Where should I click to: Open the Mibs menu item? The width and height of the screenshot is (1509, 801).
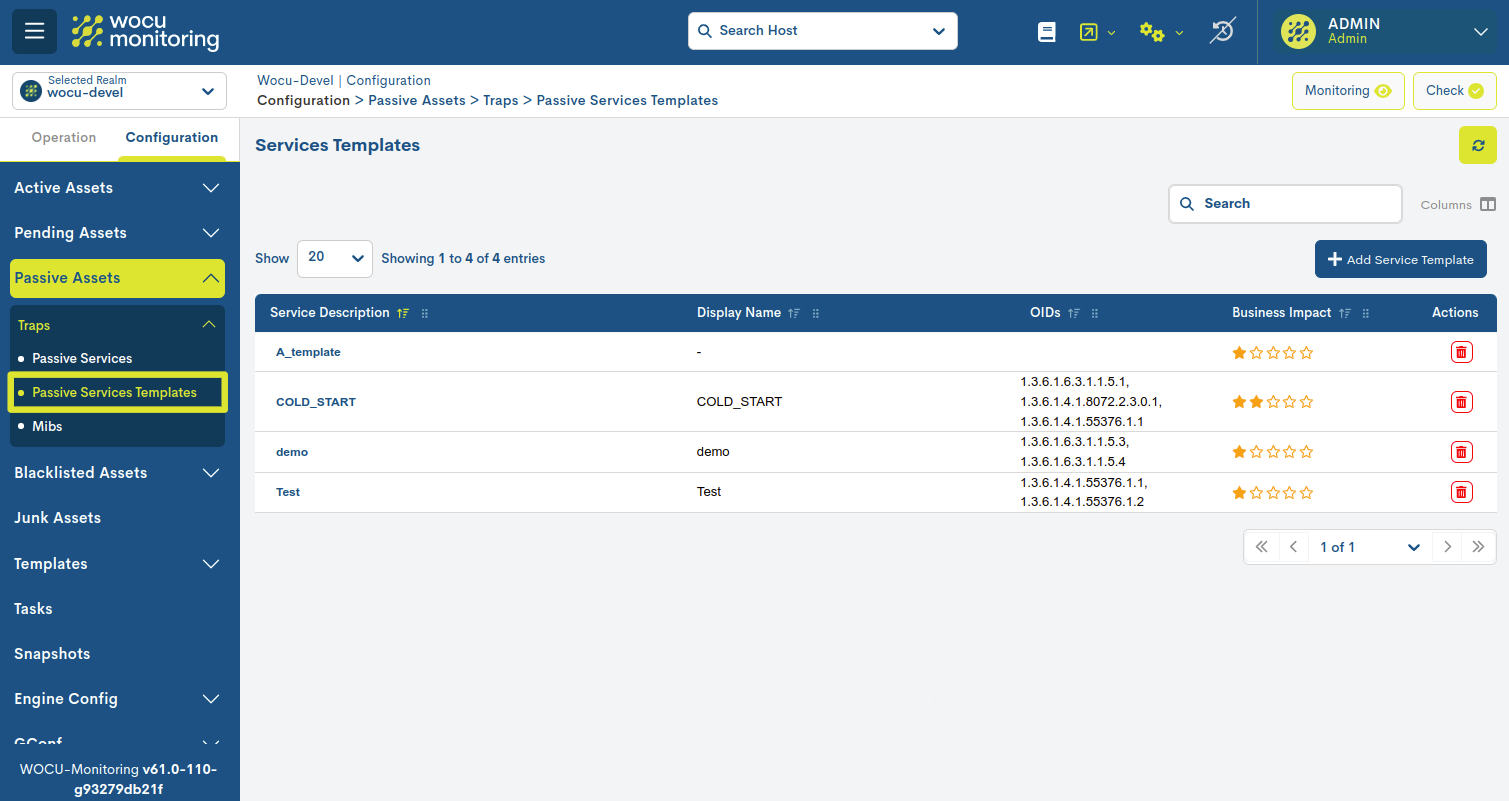[47, 426]
